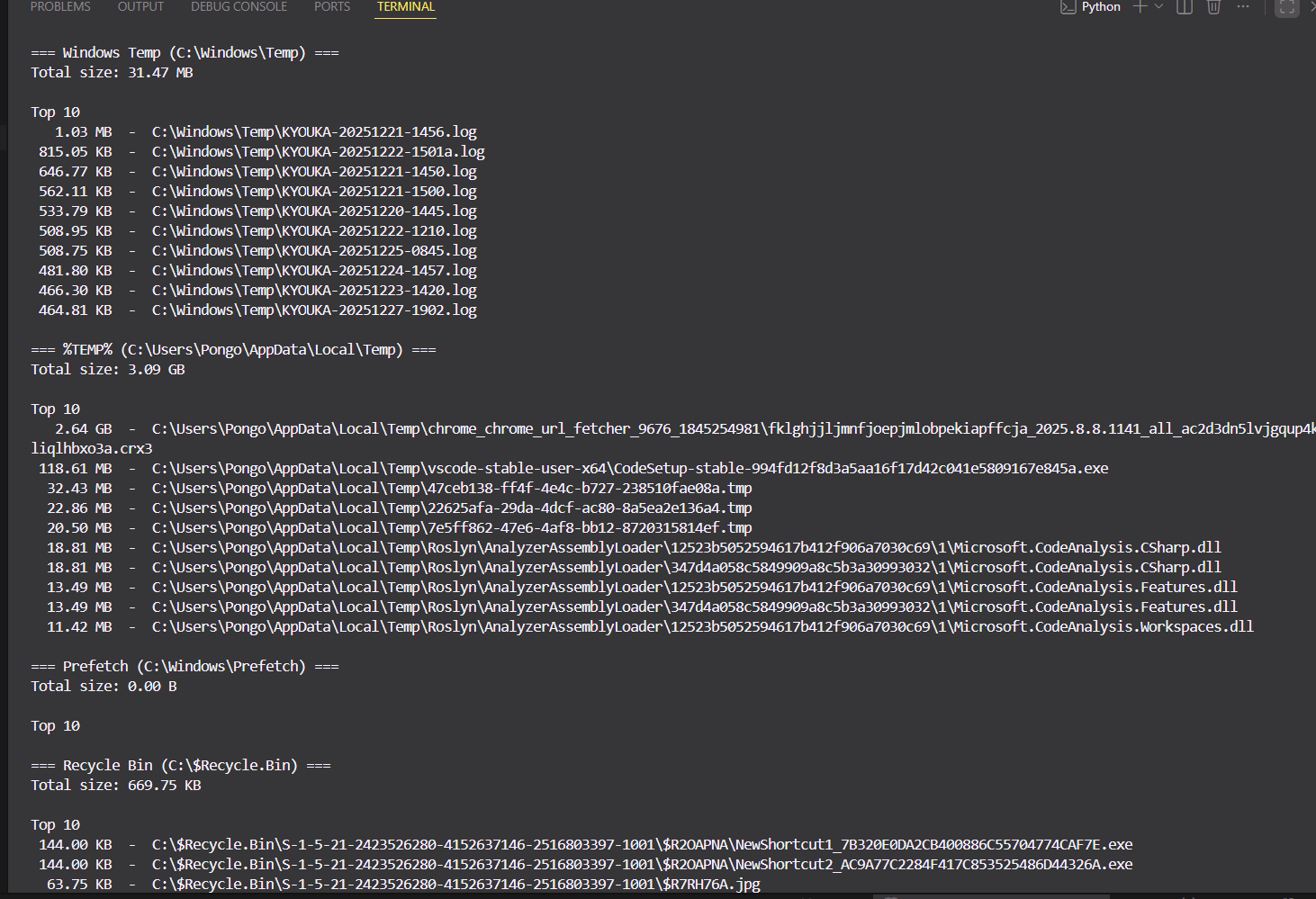Kill terminal using the trash icon
The image size is (1316, 899).
[x=1213, y=7]
